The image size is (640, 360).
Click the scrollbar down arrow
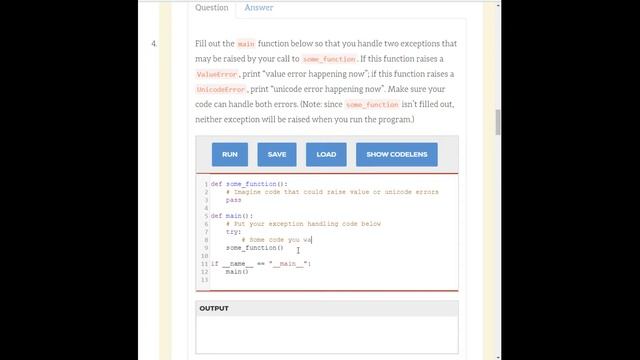point(498,358)
